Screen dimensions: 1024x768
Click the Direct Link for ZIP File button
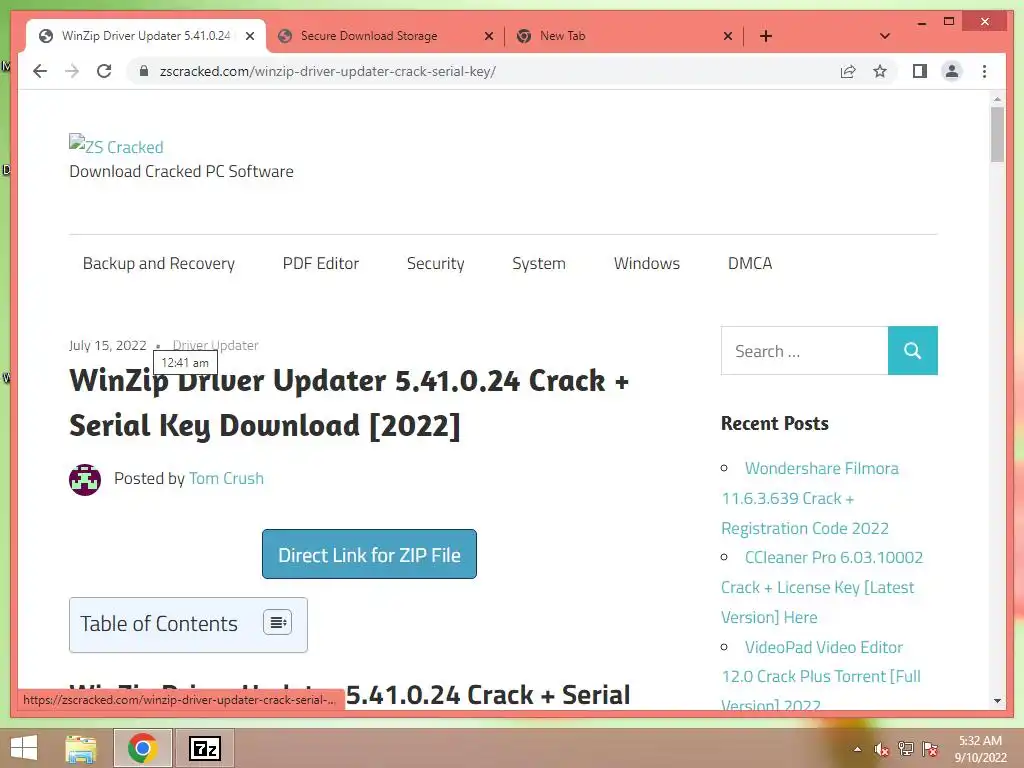point(369,554)
